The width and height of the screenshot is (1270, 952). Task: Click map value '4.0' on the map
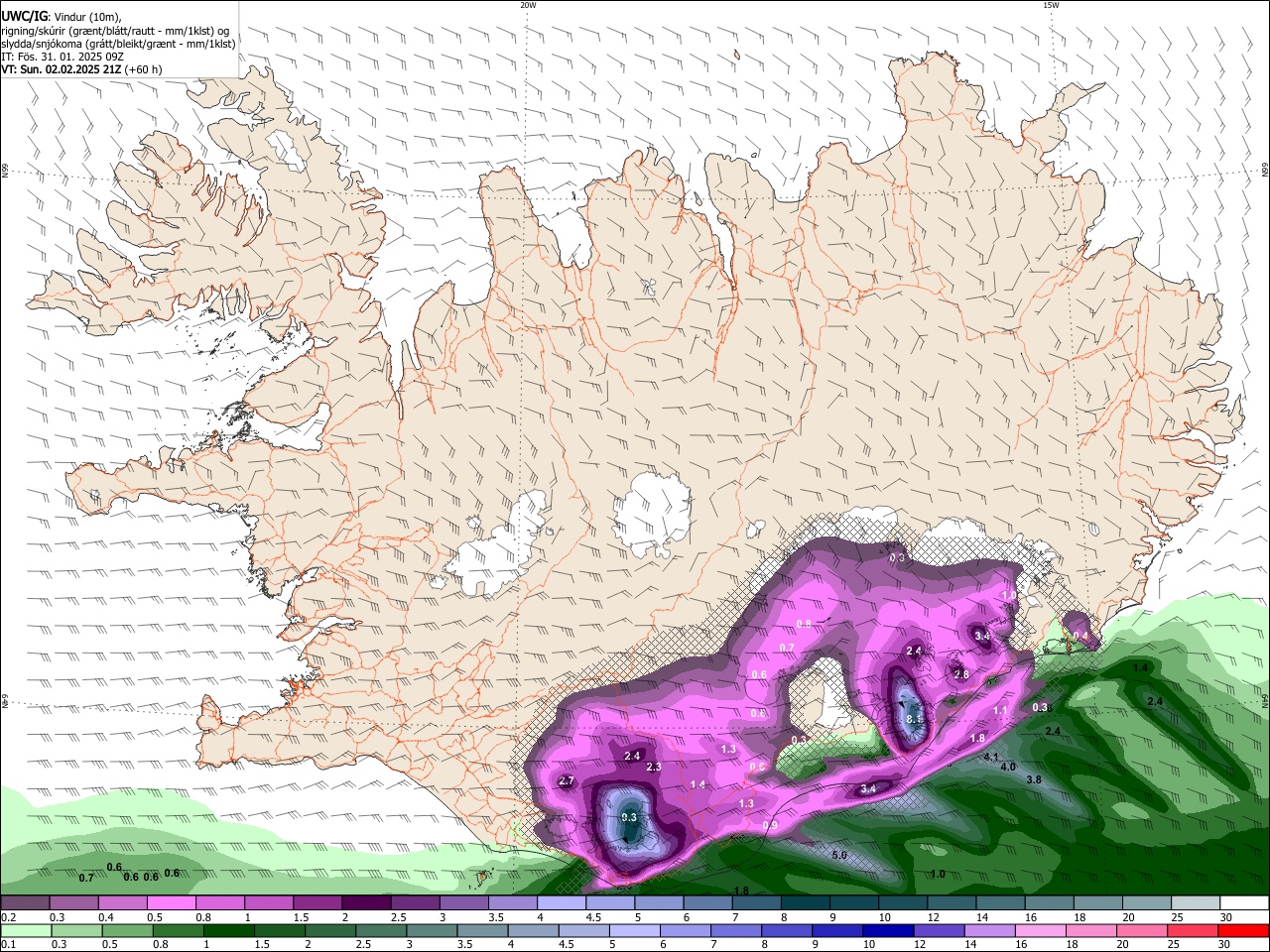point(1008,768)
